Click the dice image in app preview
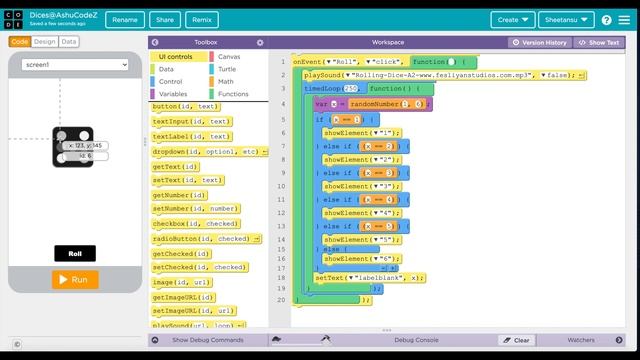This screenshot has width=640, height=360. pos(73,147)
